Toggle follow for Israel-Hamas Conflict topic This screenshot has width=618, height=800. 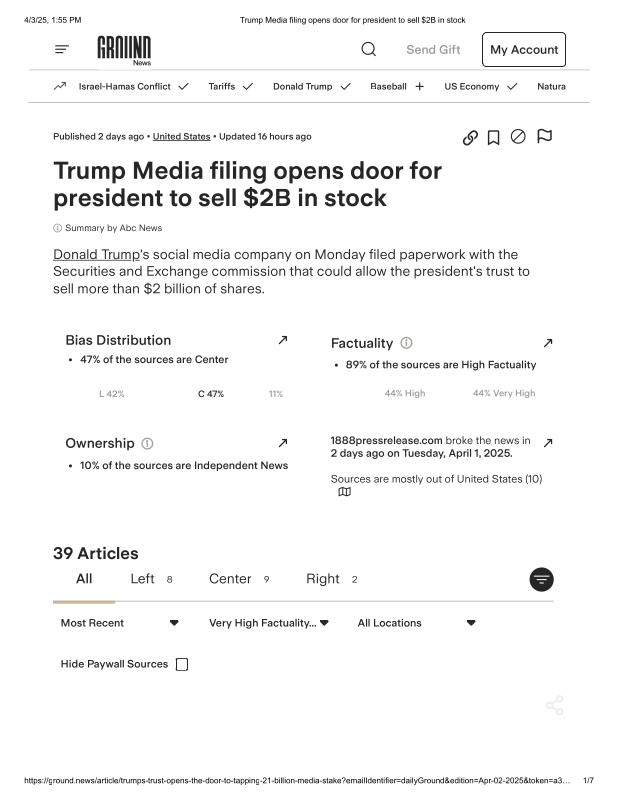183,86
